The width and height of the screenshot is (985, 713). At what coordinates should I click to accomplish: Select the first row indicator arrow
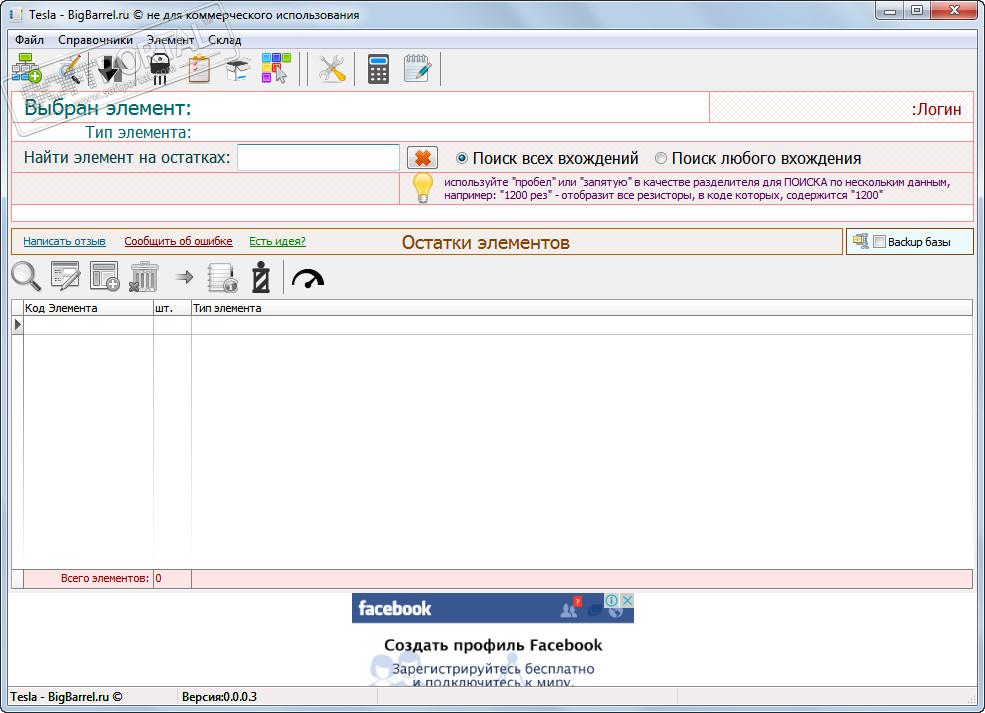tap(18, 325)
